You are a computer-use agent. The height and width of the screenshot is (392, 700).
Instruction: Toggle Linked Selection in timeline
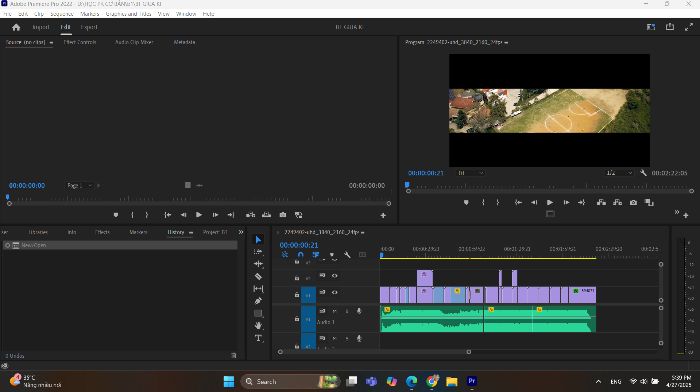tap(316, 255)
